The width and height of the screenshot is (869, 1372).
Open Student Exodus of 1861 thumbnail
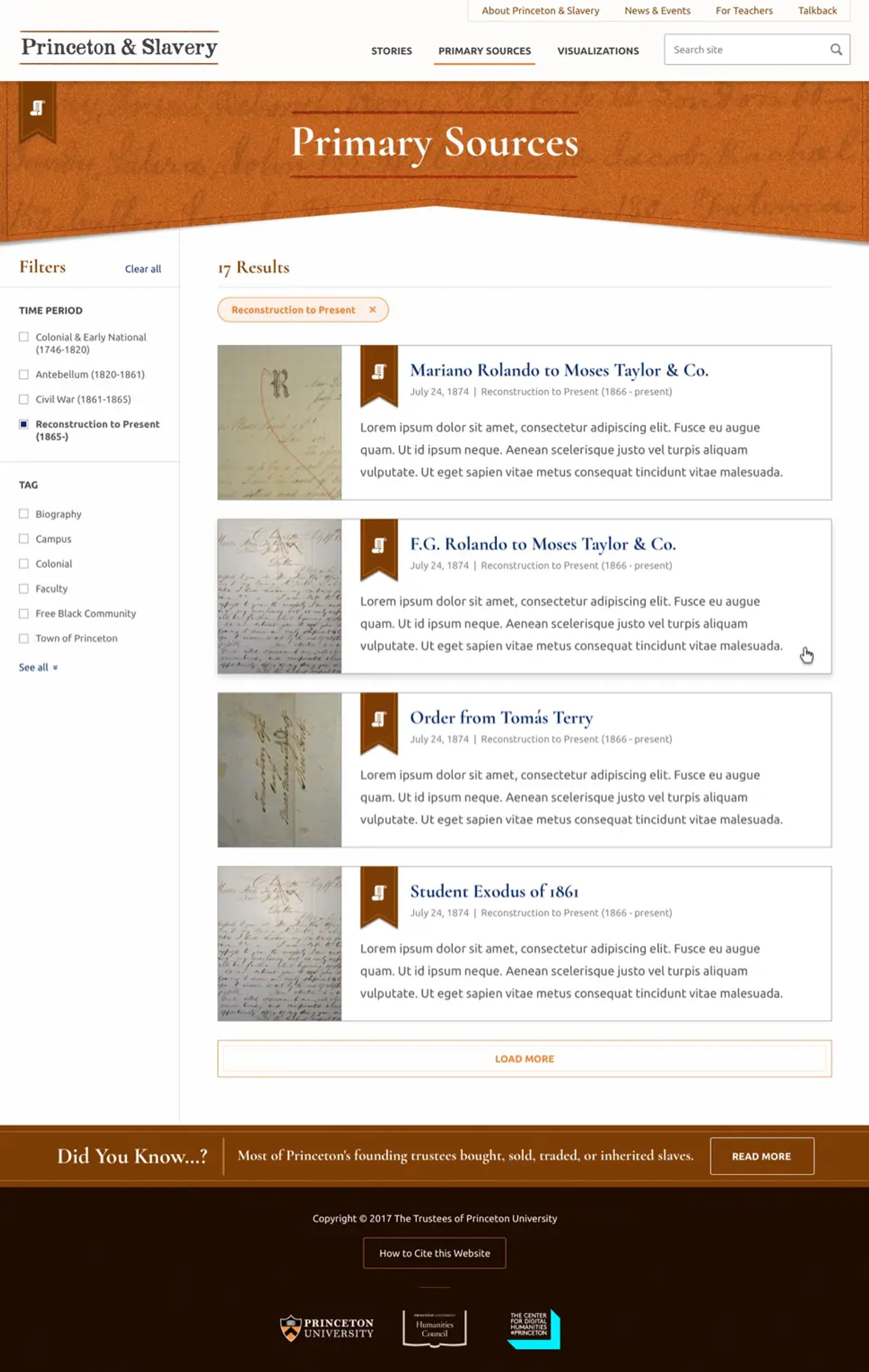(280, 944)
